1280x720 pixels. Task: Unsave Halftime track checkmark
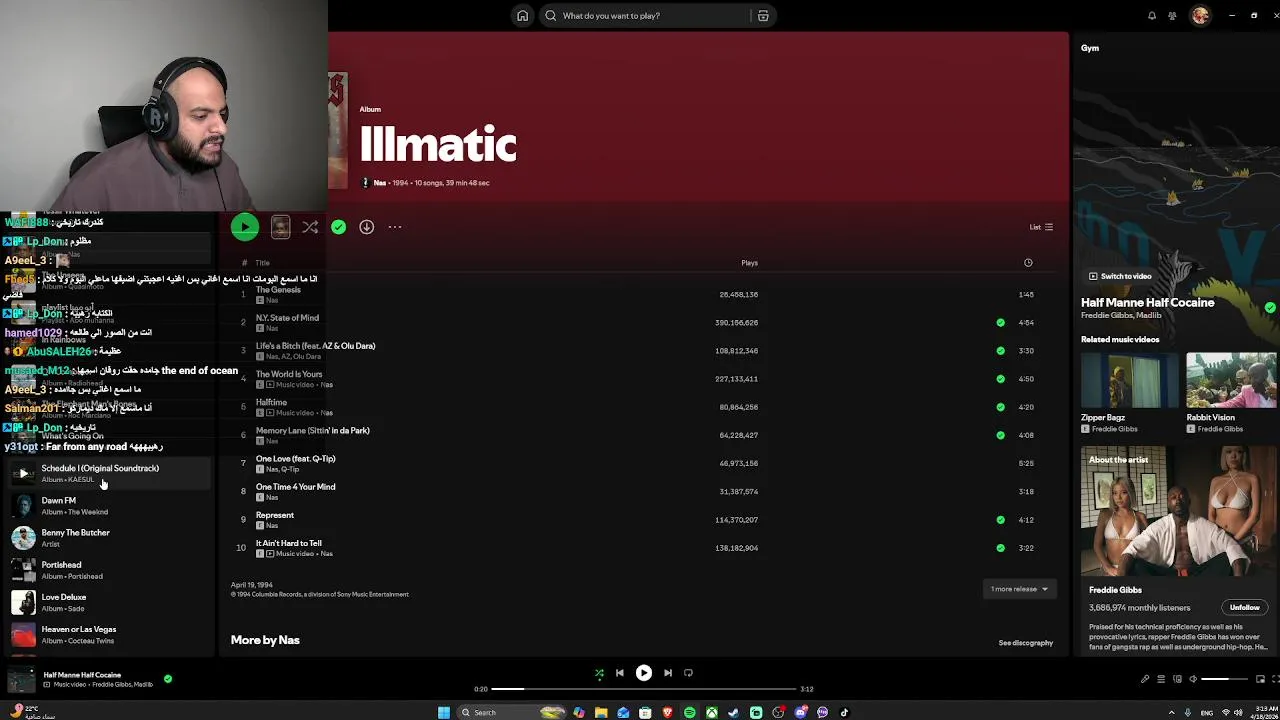[1000, 407]
